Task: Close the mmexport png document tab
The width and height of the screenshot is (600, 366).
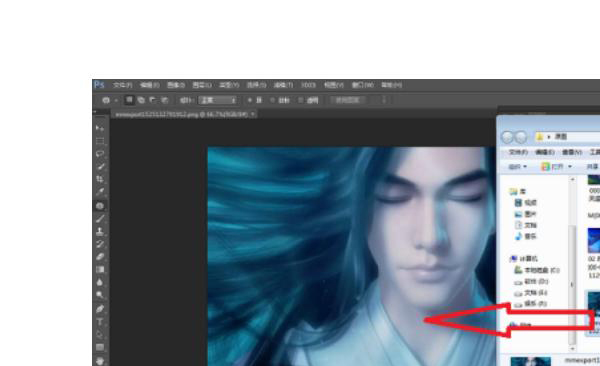Action: (253, 114)
